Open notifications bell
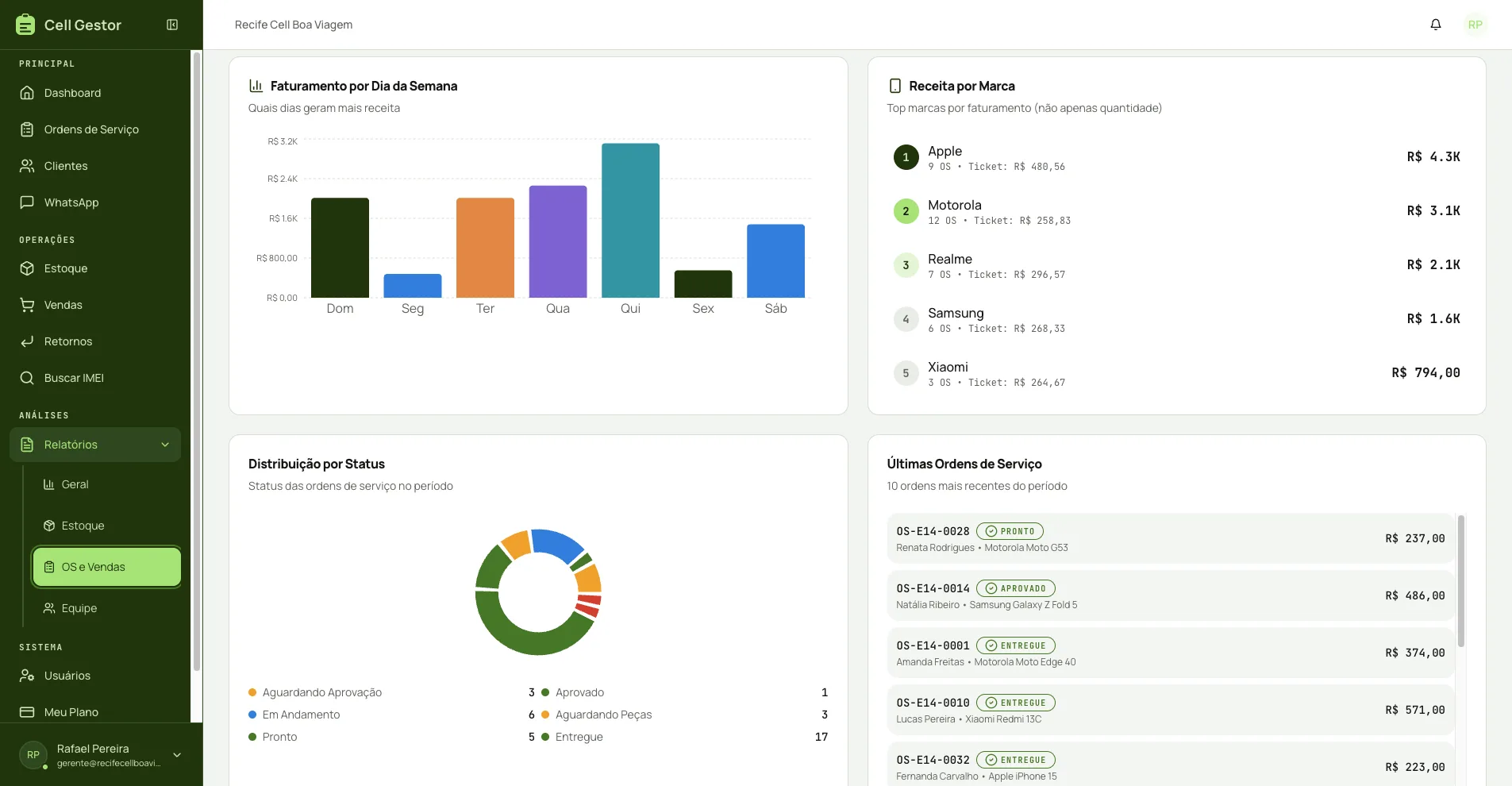This screenshot has width=1512, height=786. [1436, 25]
